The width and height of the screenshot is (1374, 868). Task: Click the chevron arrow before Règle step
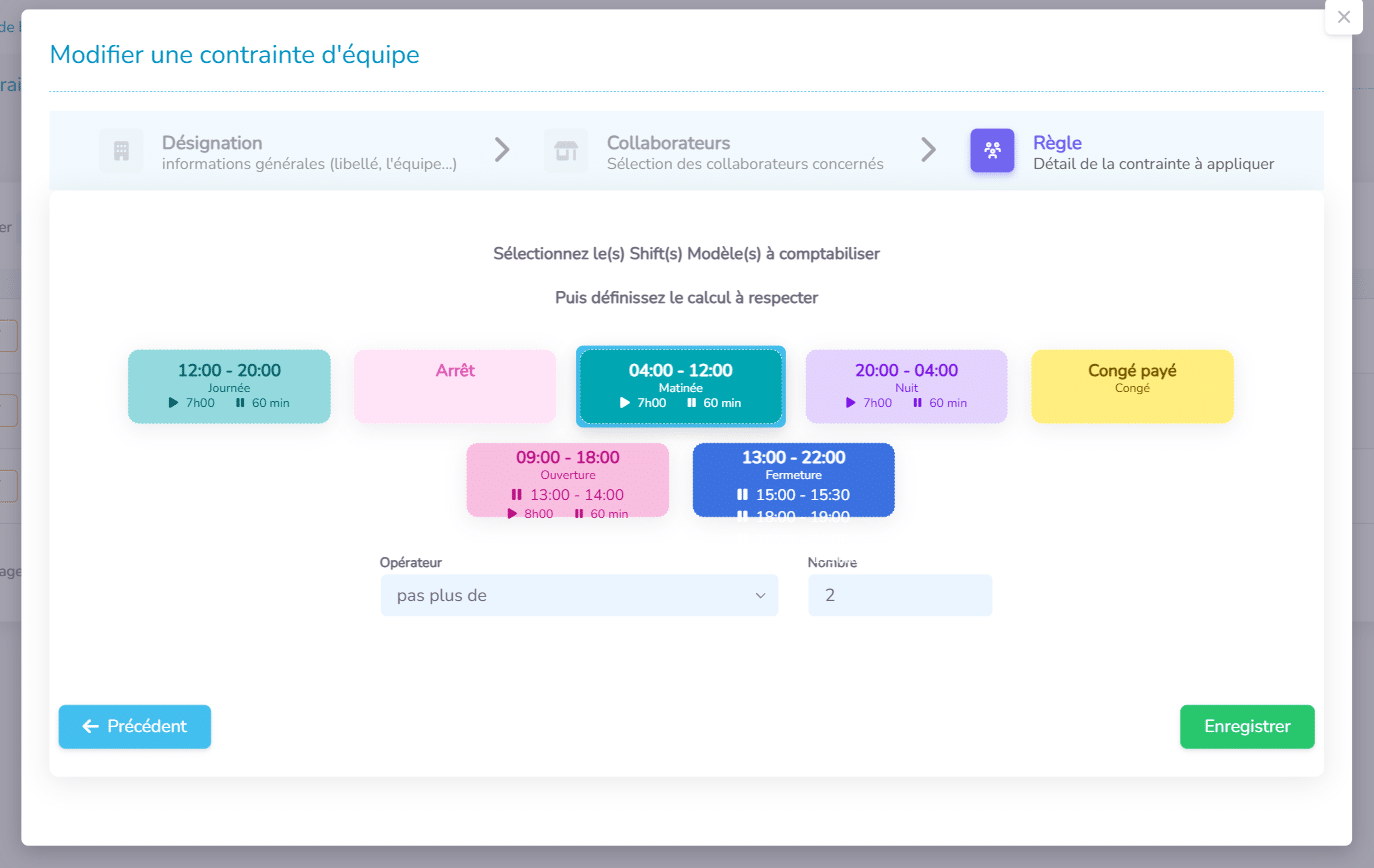(928, 150)
